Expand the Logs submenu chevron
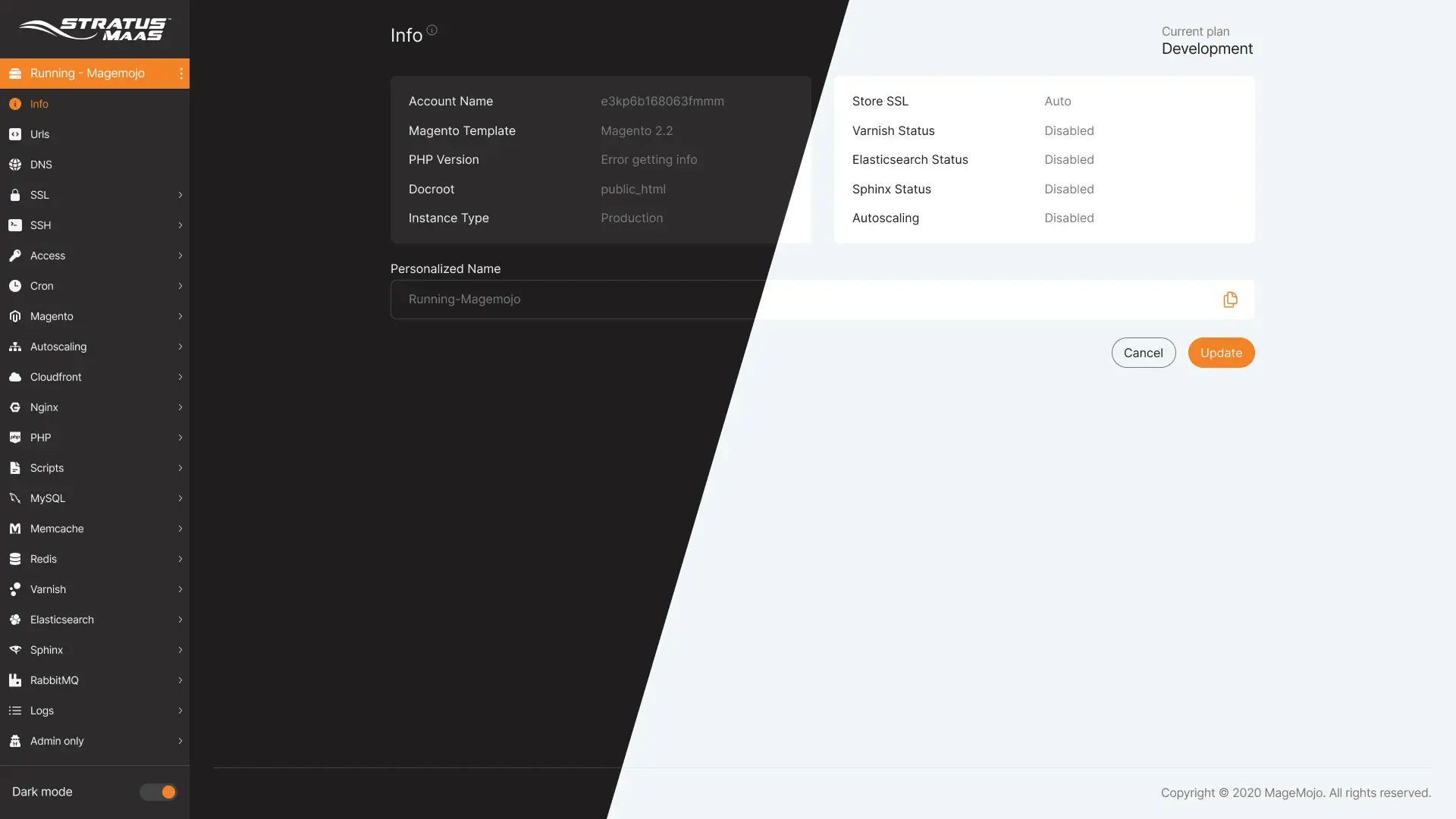Viewport: 1456px width, 819px height. 180,711
